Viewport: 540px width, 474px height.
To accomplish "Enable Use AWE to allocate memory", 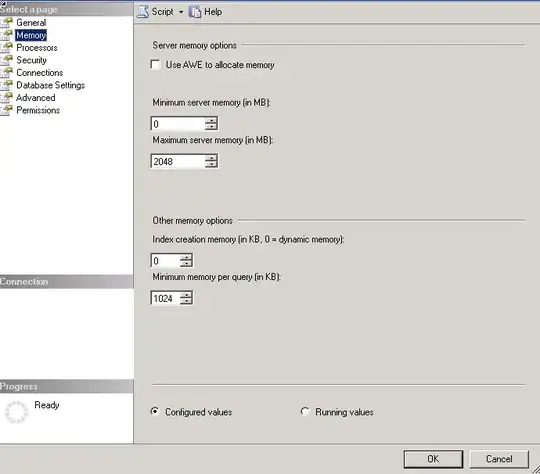I will 156,65.
